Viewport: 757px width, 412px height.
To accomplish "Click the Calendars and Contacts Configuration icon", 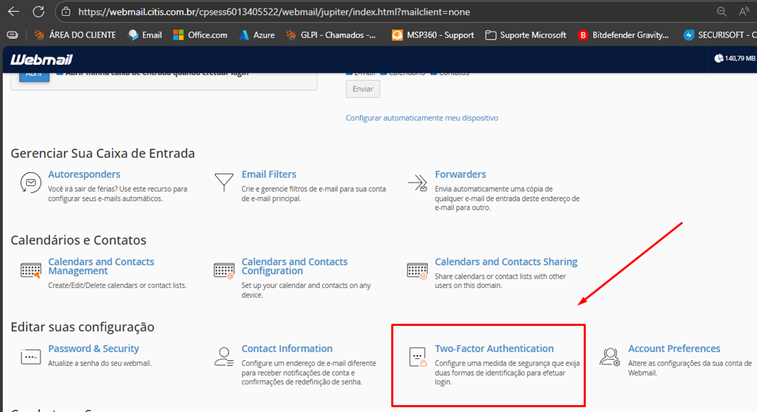I will [x=223, y=270].
